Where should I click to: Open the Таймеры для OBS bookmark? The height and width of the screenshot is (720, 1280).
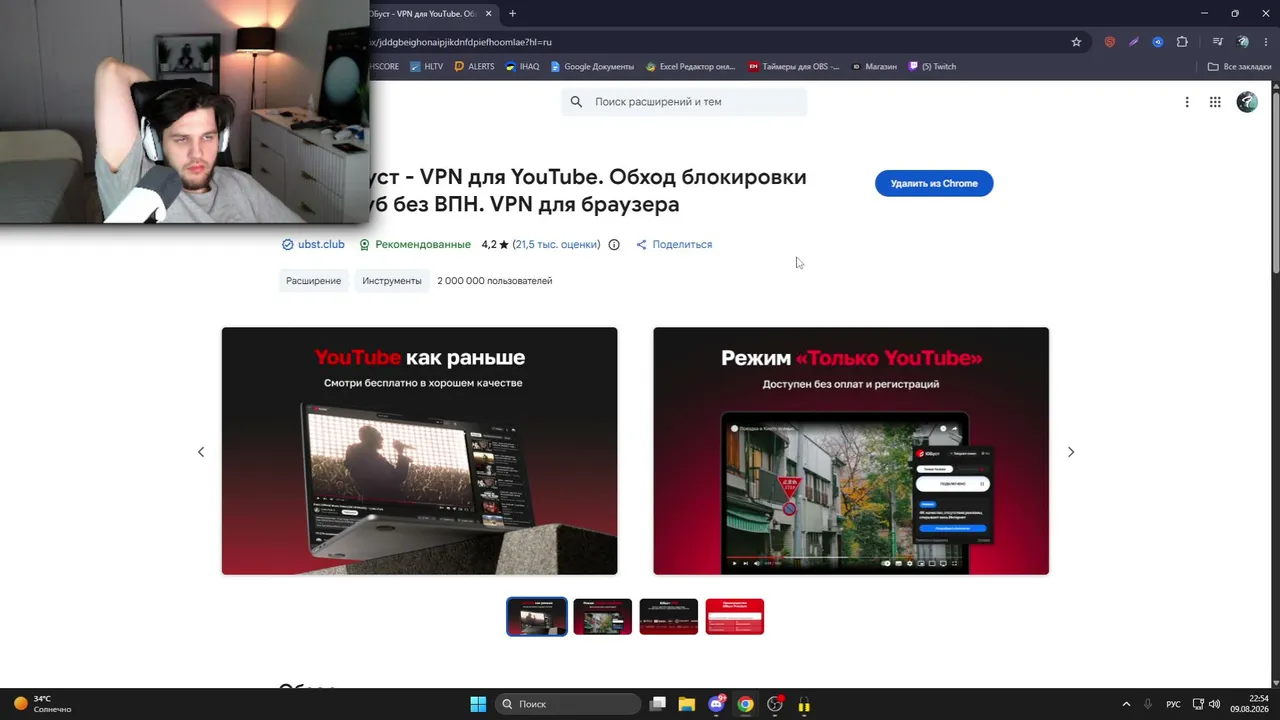pos(794,67)
